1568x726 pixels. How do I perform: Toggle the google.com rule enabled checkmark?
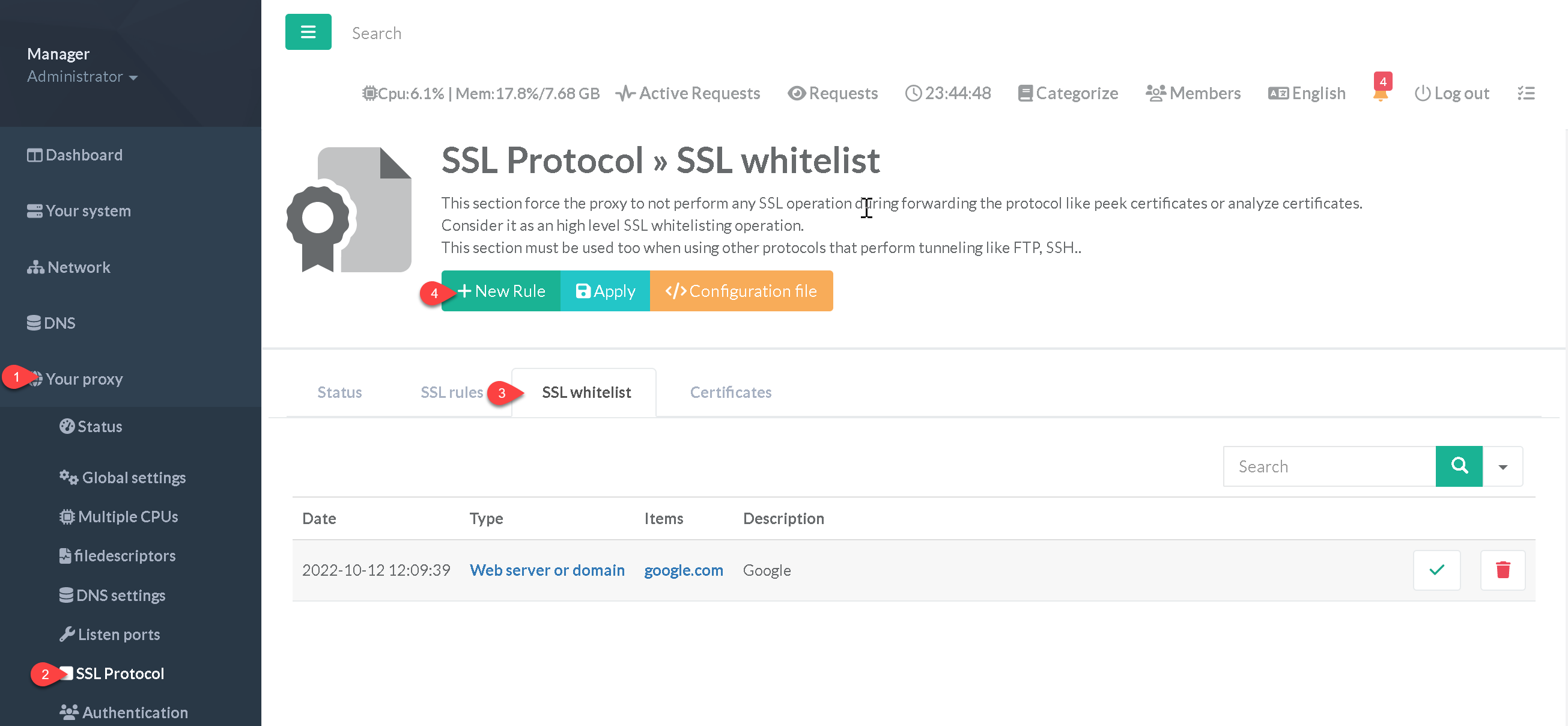pyautogui.click(x=1436, y=570)
